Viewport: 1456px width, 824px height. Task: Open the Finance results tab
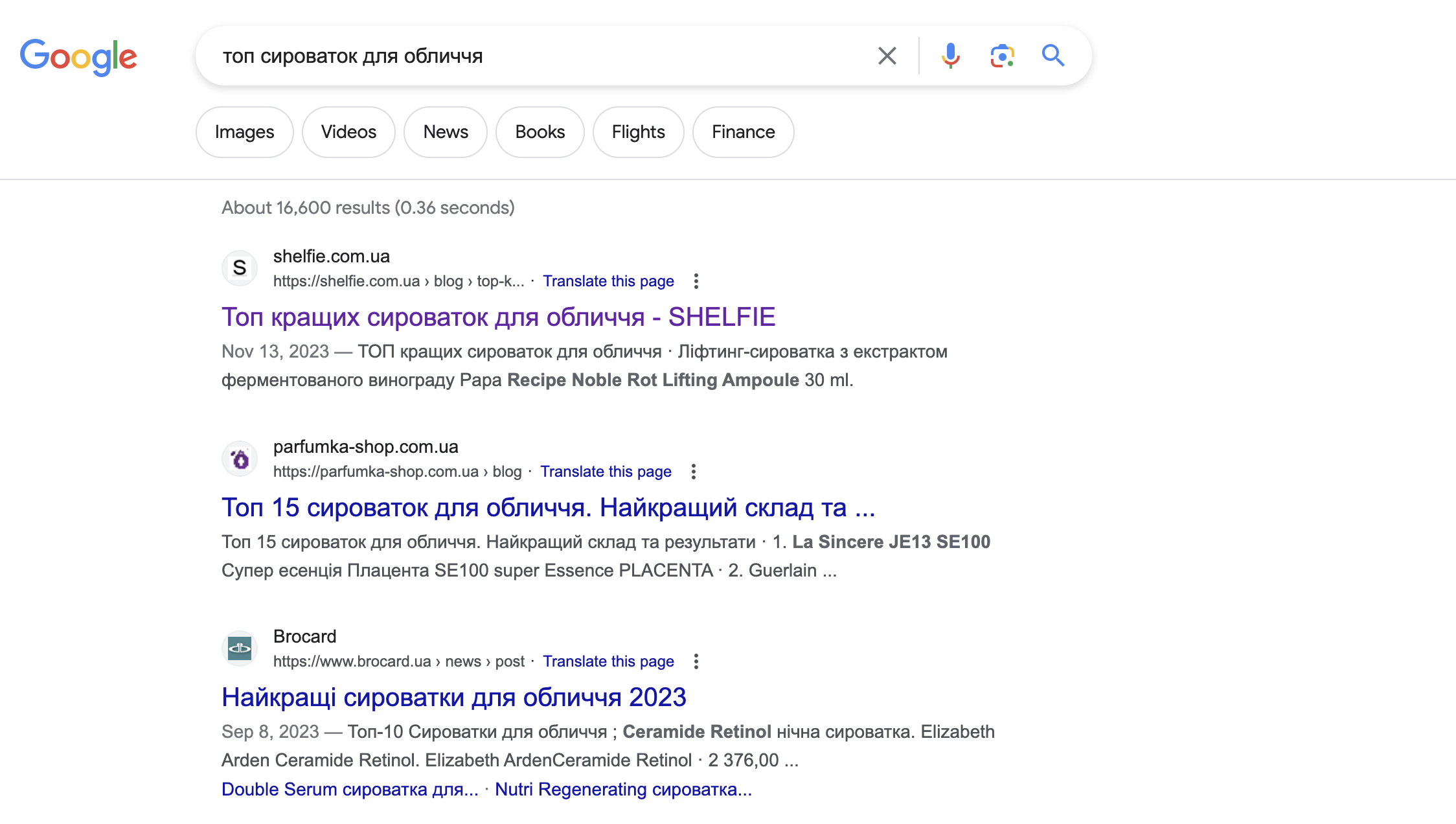(742, 132)
